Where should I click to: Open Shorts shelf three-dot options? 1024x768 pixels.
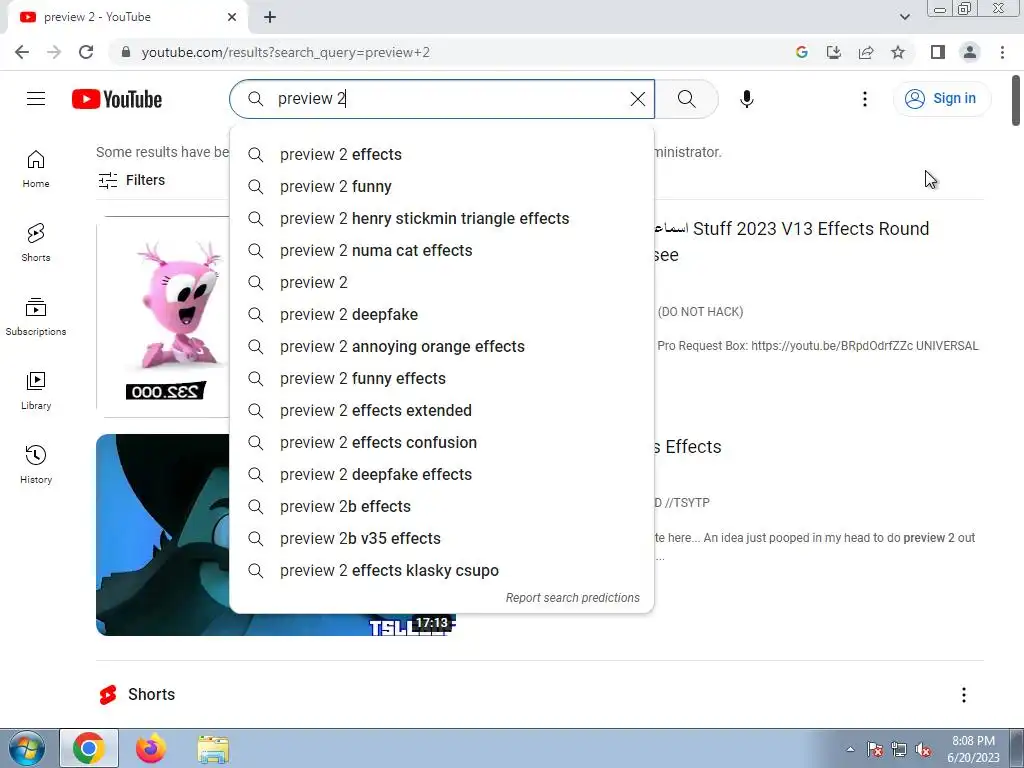963,695
